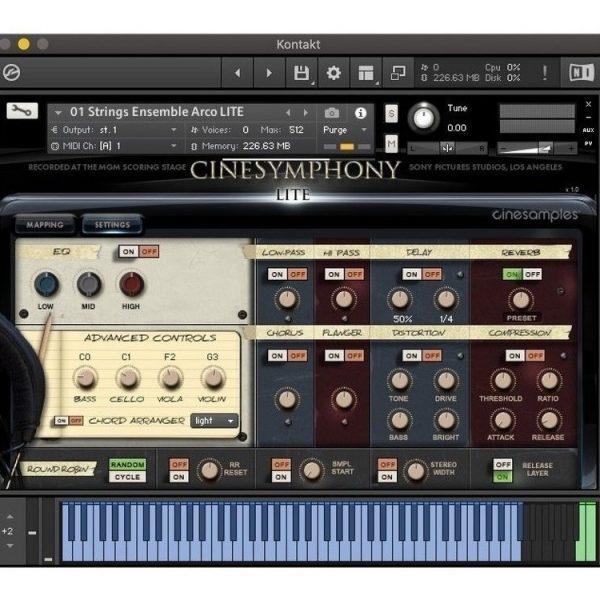Select previous instrument preset arrow

(289, 112)
